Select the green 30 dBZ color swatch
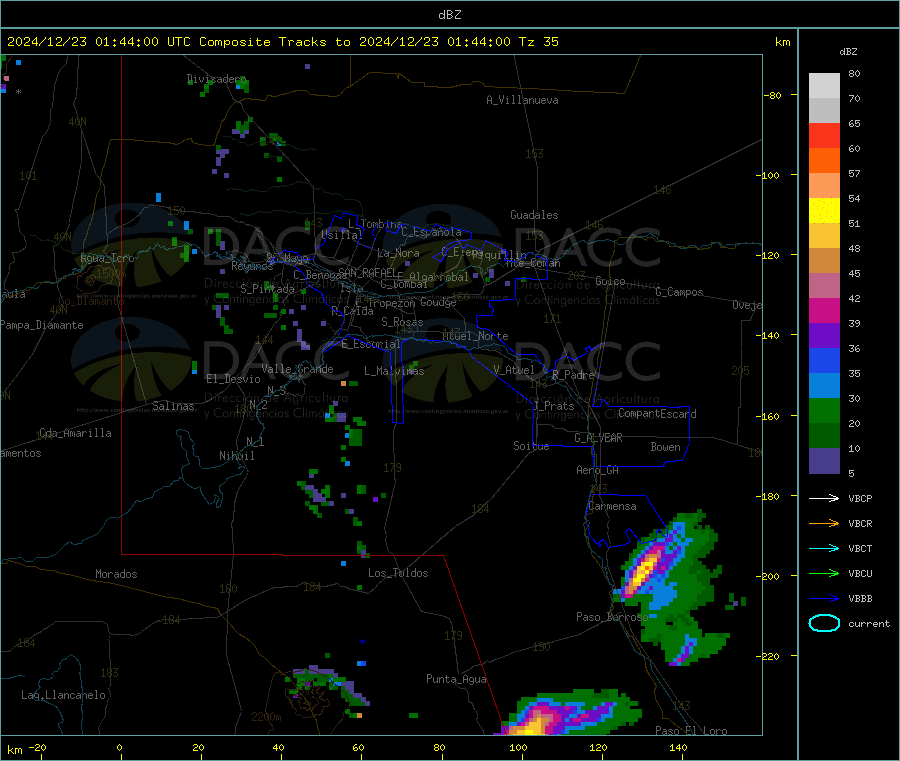Screen dimensions: 900x761 pyautogui.click(x=824, y=410)
